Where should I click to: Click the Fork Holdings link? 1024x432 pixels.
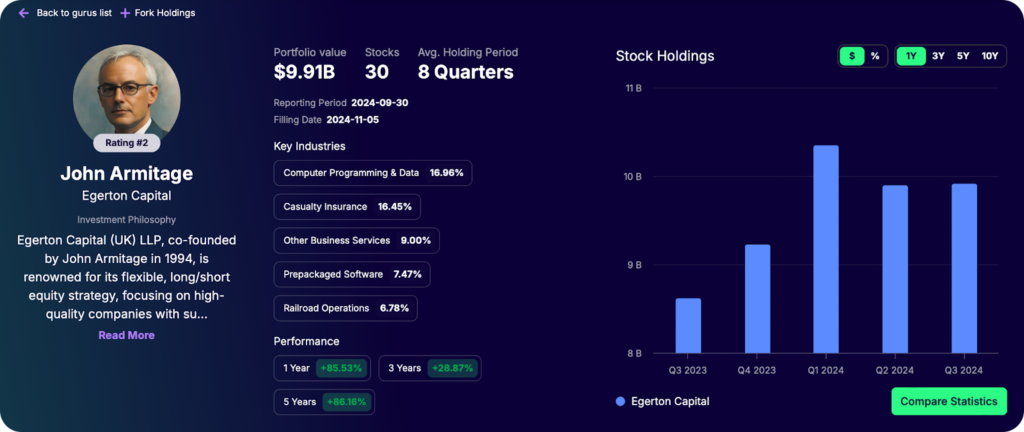(x=165, y=13)
